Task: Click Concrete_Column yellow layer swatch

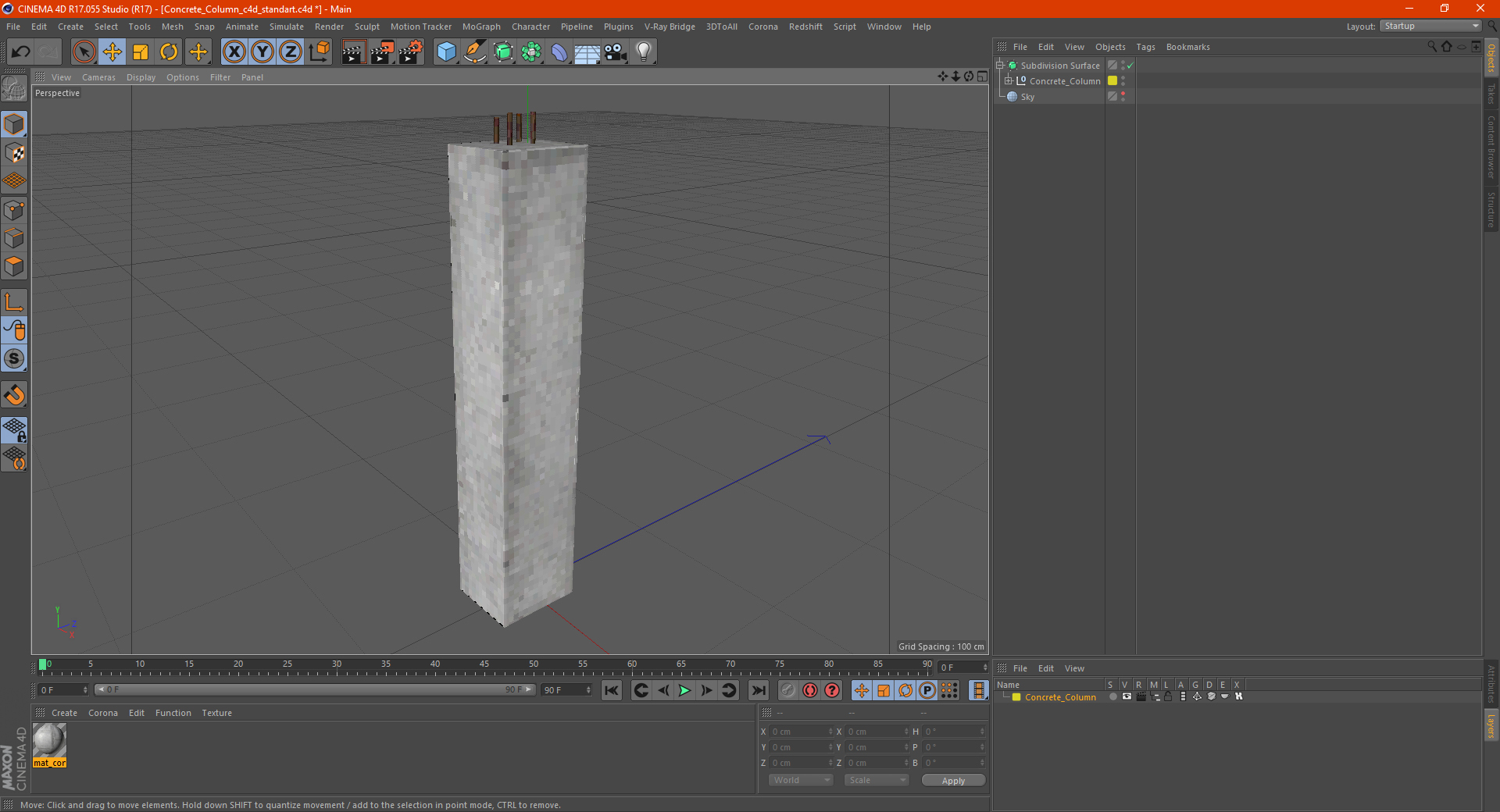Action: click(1112, 80)
